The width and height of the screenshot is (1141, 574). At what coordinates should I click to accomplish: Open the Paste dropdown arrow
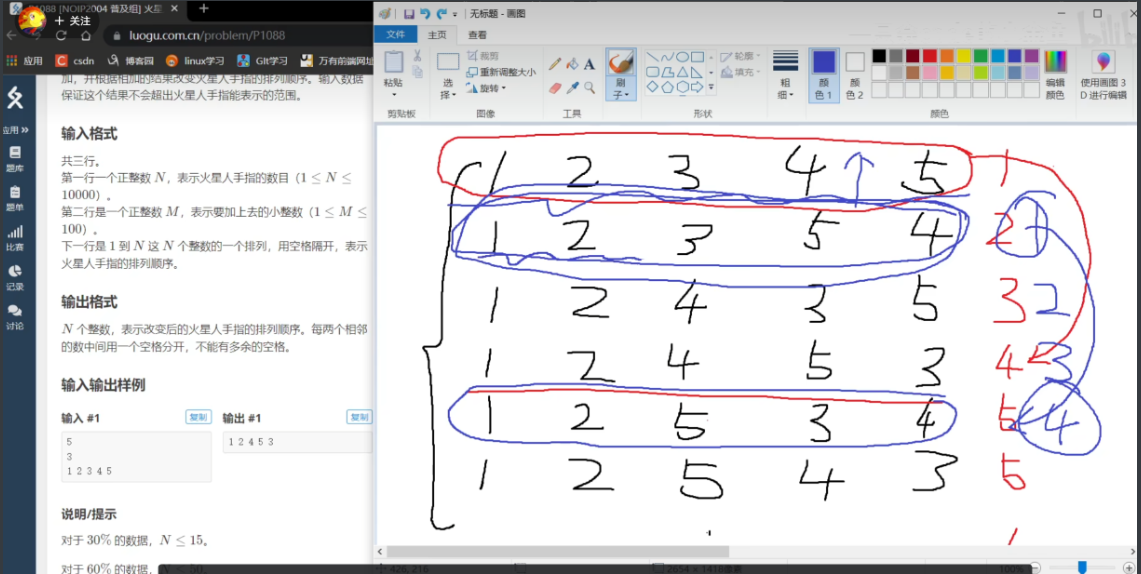(x=394, y=94)
